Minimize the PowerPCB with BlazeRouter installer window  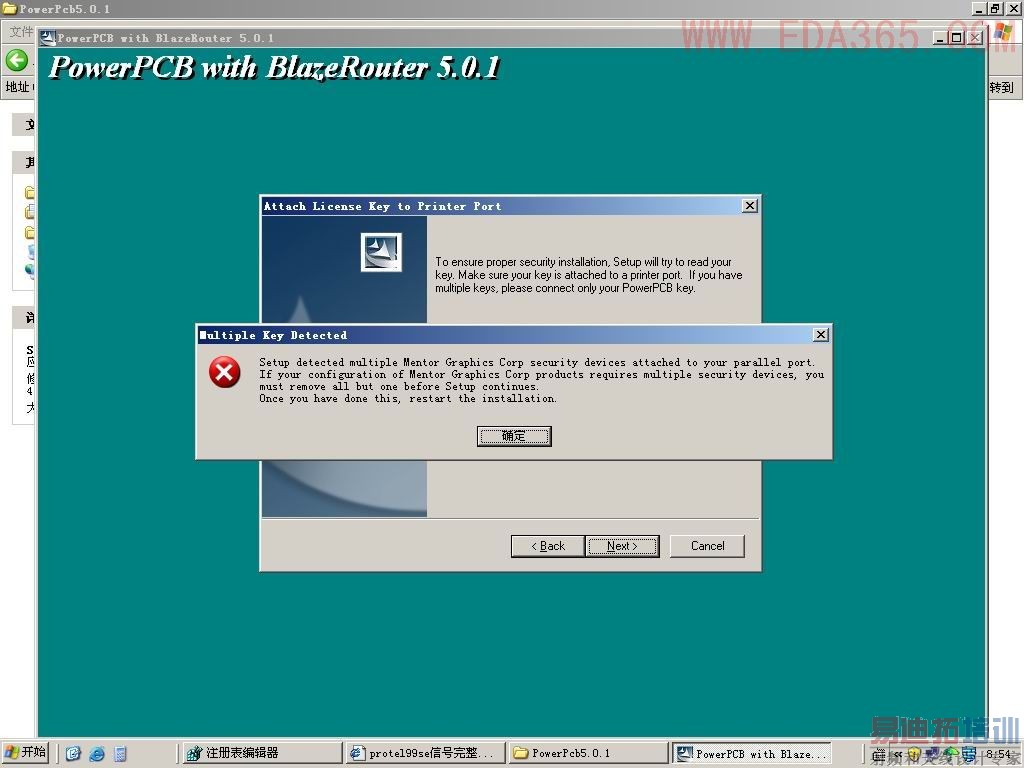[x=940, y=38]
